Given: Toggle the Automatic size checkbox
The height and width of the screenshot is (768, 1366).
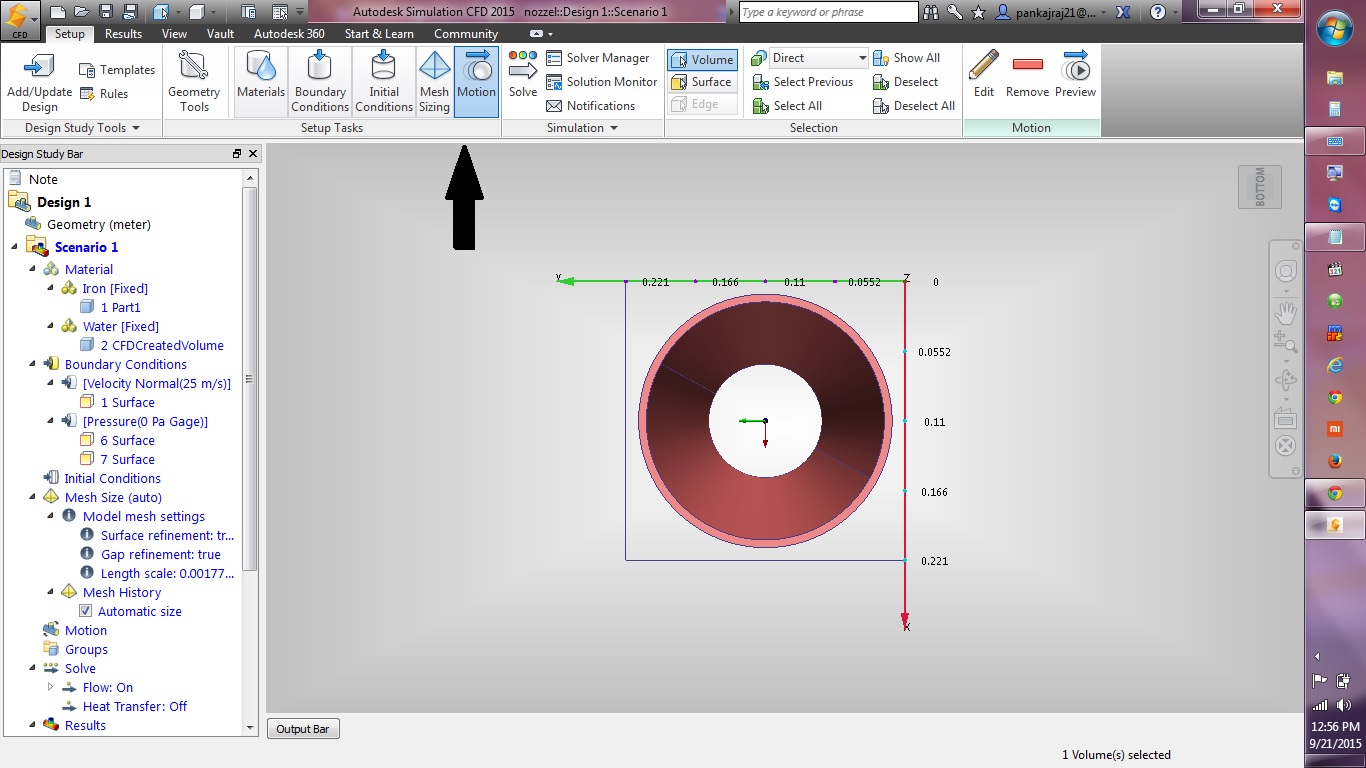Looking at the screenshot, I should click(x=86, y=611).
